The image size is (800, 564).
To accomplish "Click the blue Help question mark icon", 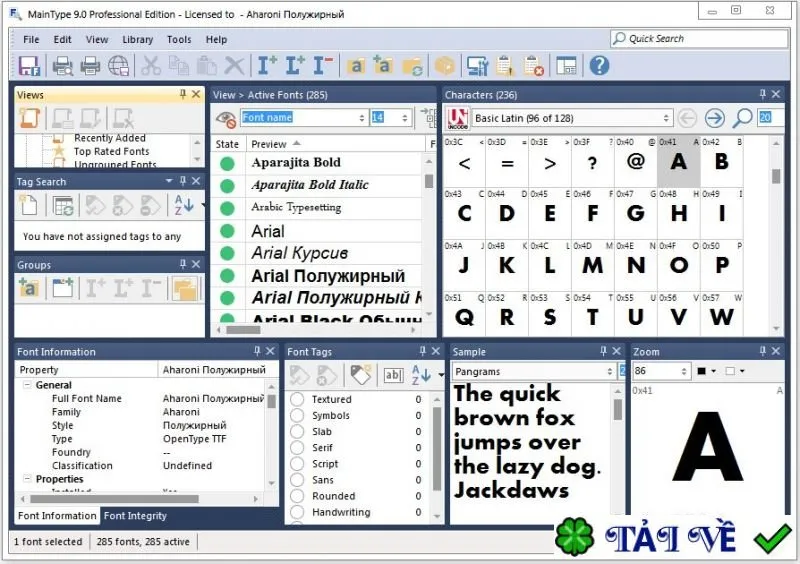I will 599,66.
